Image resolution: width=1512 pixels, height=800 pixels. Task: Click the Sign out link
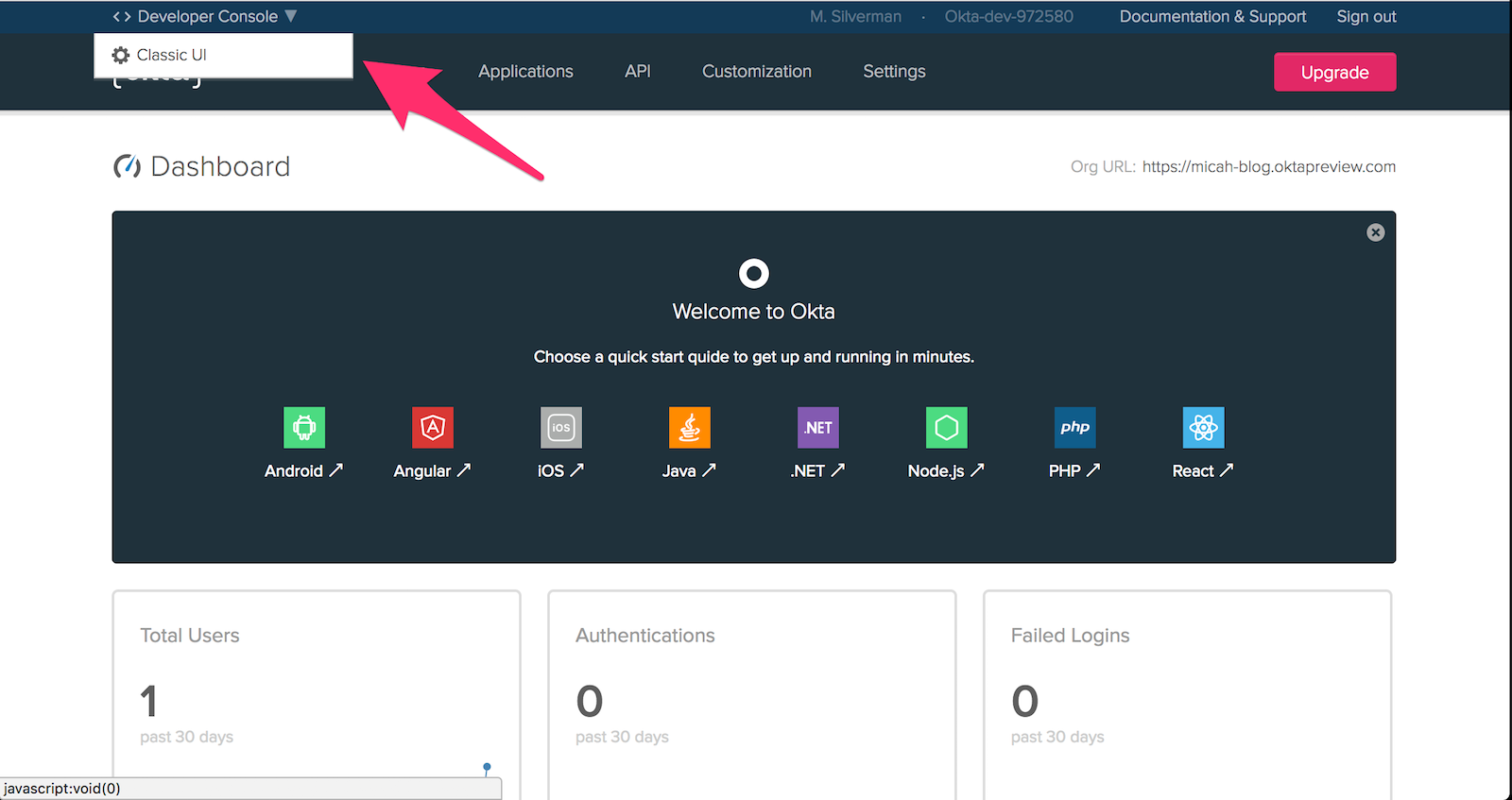coord(1366,16)
